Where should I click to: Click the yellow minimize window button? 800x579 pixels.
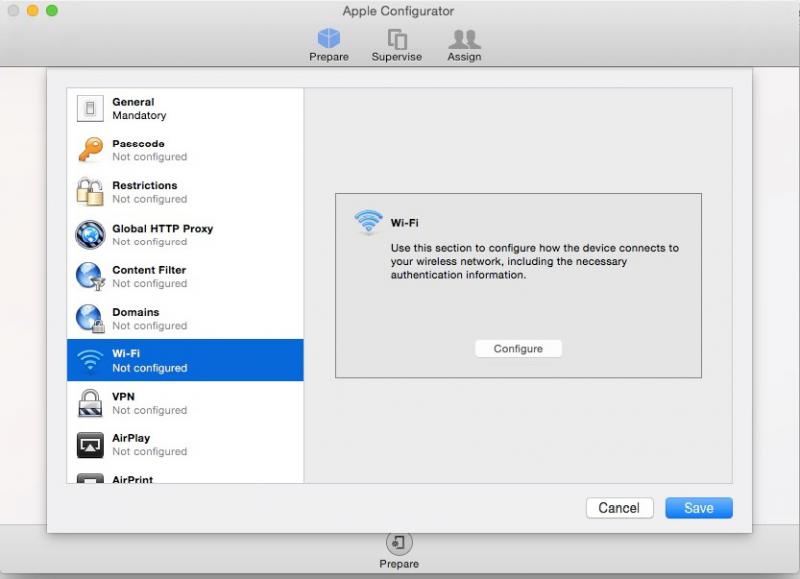pyautogui.click(x=33, y=10)
